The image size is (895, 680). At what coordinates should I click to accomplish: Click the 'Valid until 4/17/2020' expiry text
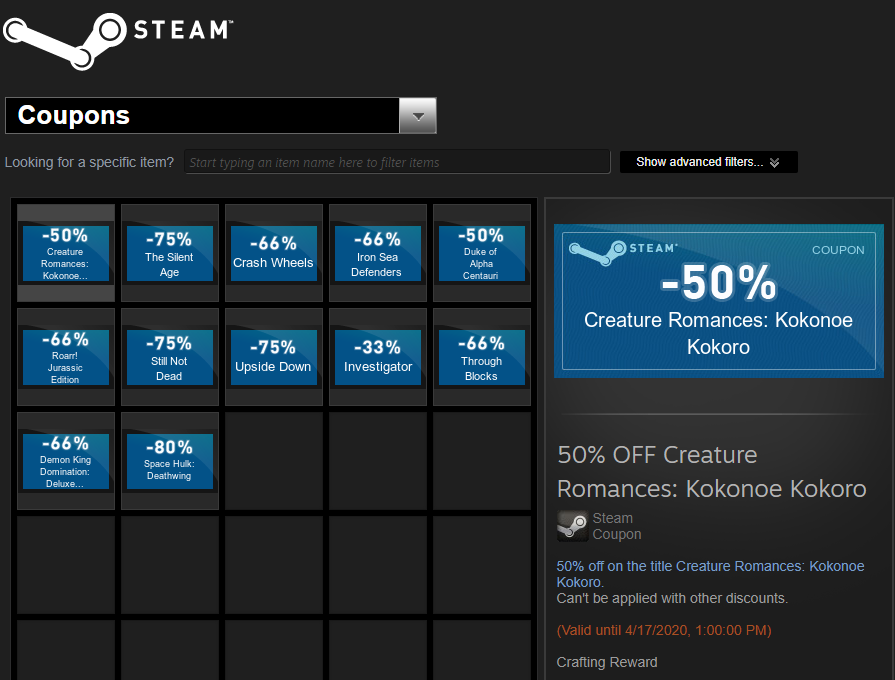[664, 630]
